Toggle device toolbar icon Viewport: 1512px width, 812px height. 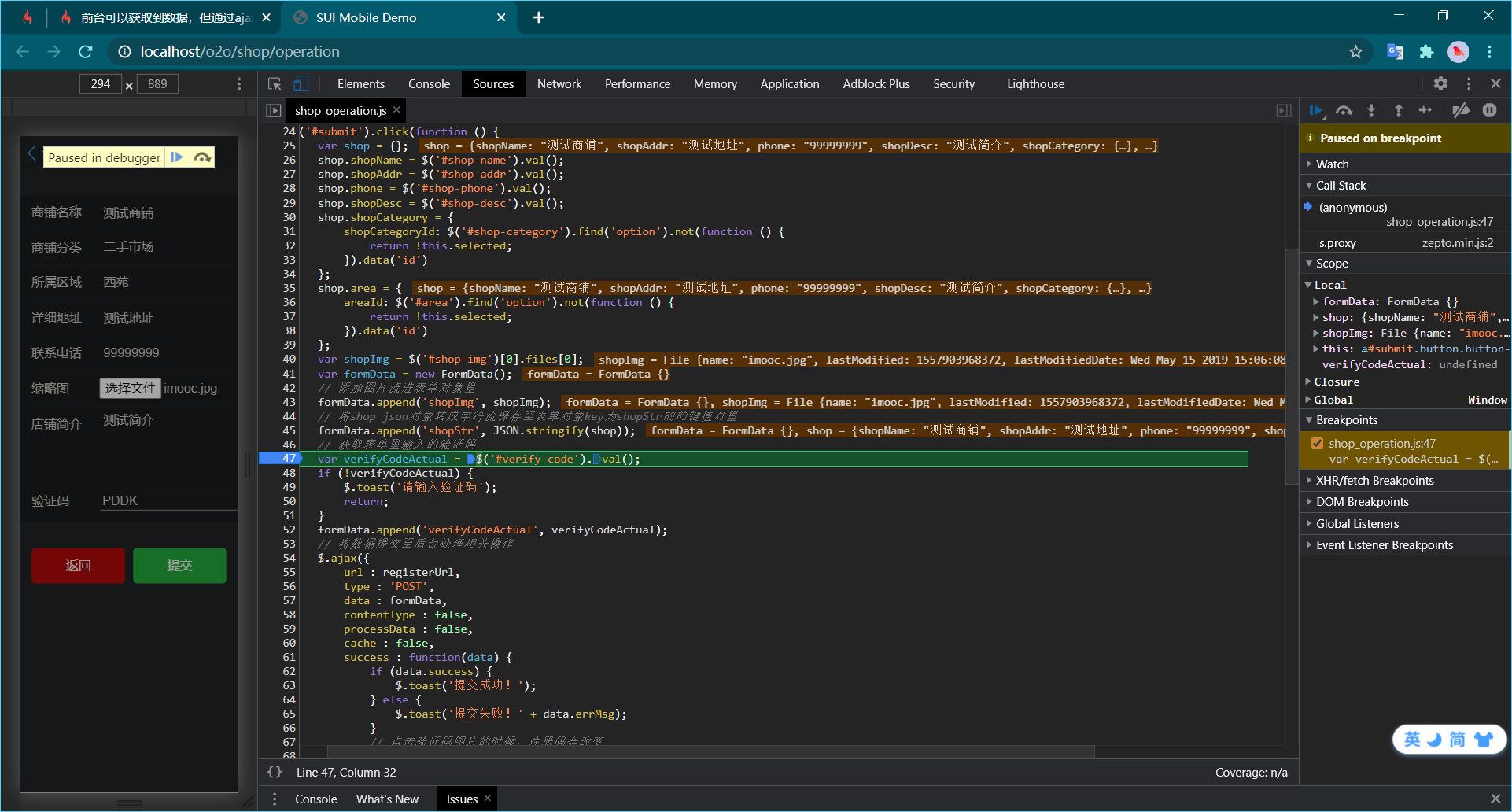tap(301, 84)
